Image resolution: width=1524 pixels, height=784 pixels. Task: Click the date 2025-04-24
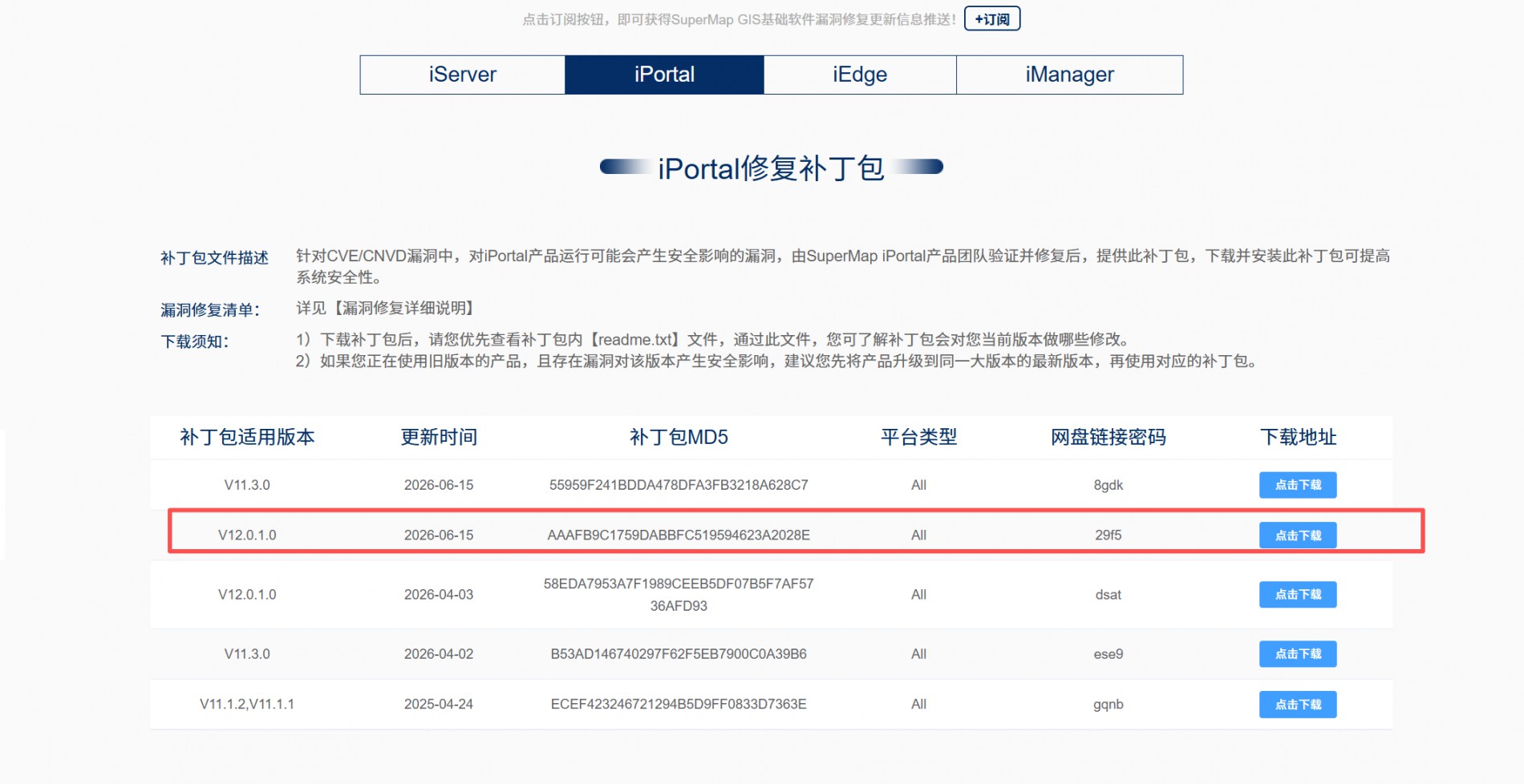pyautogui.click(x=439, y=705)
